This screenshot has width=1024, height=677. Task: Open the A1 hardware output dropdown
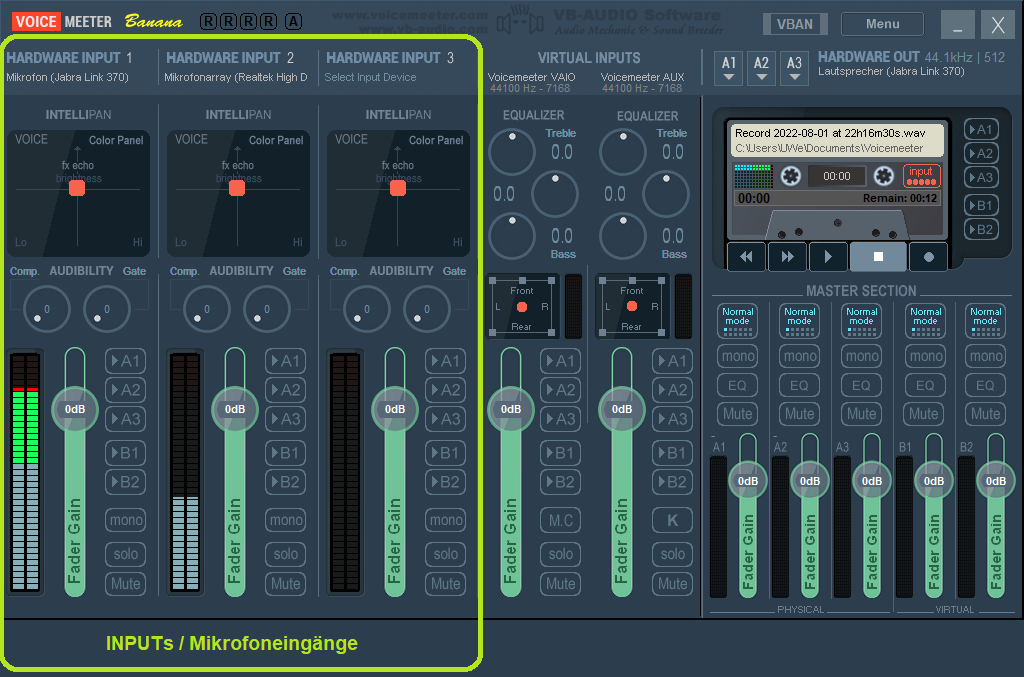(x=729, y=68)
